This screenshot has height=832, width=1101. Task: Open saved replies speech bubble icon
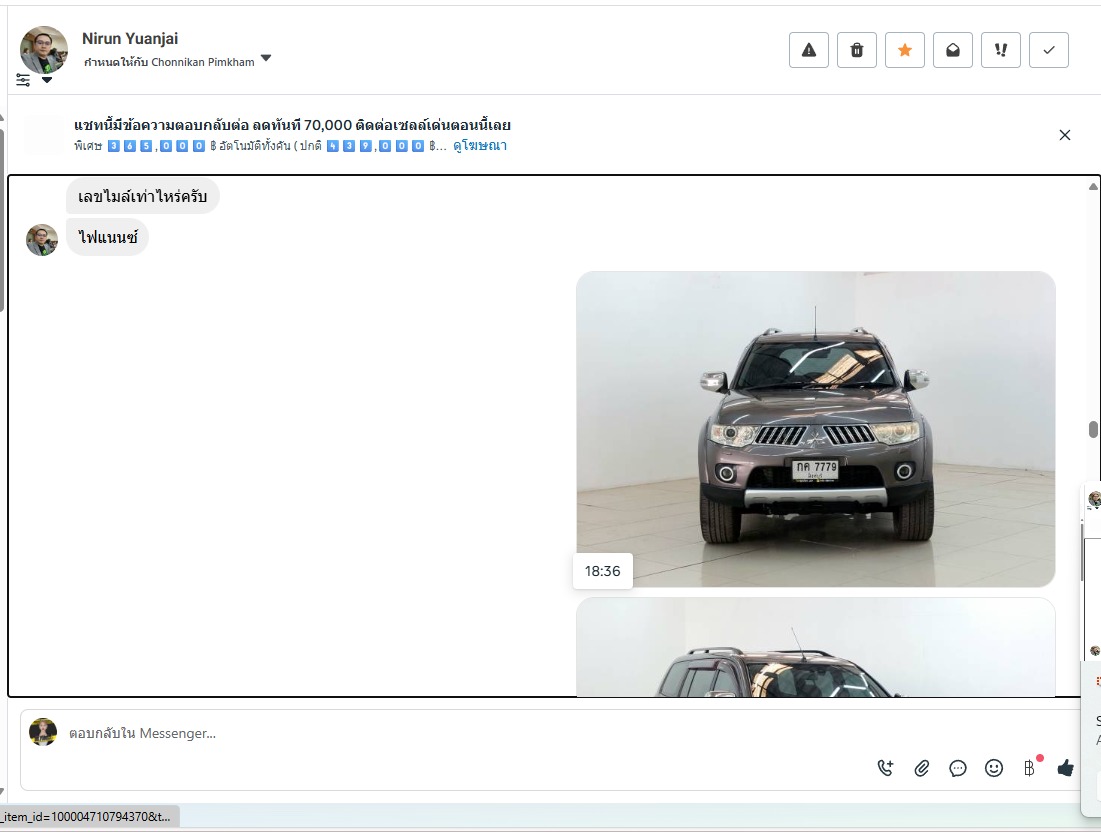(958, 768)
